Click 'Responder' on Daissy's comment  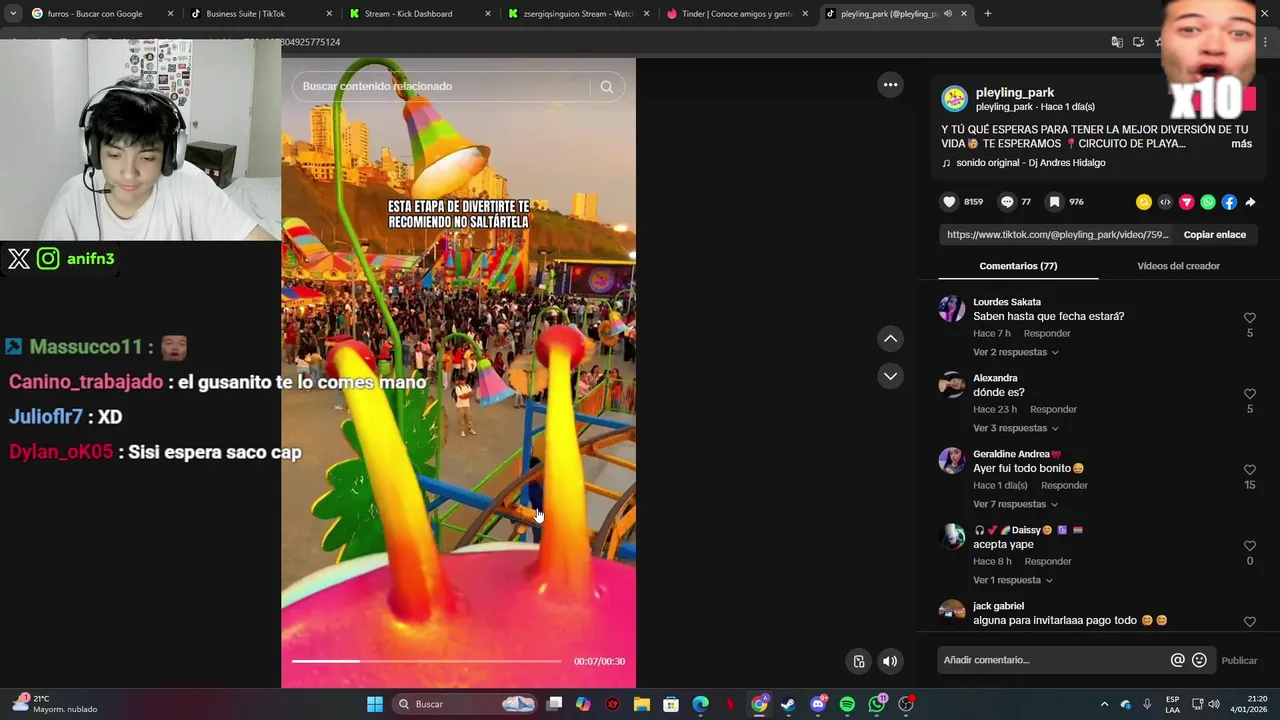tap(1047, 561)
